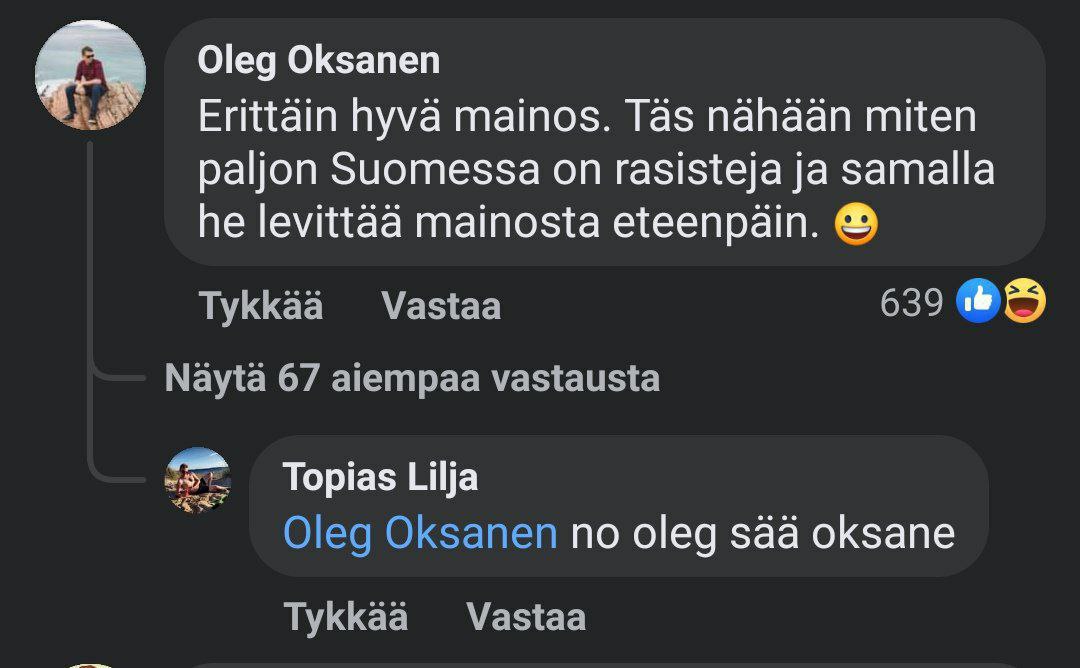Click the reply text 'no oleg sää oksane'
Viewport: 1080px width, 668px height.
pos(762,533)
